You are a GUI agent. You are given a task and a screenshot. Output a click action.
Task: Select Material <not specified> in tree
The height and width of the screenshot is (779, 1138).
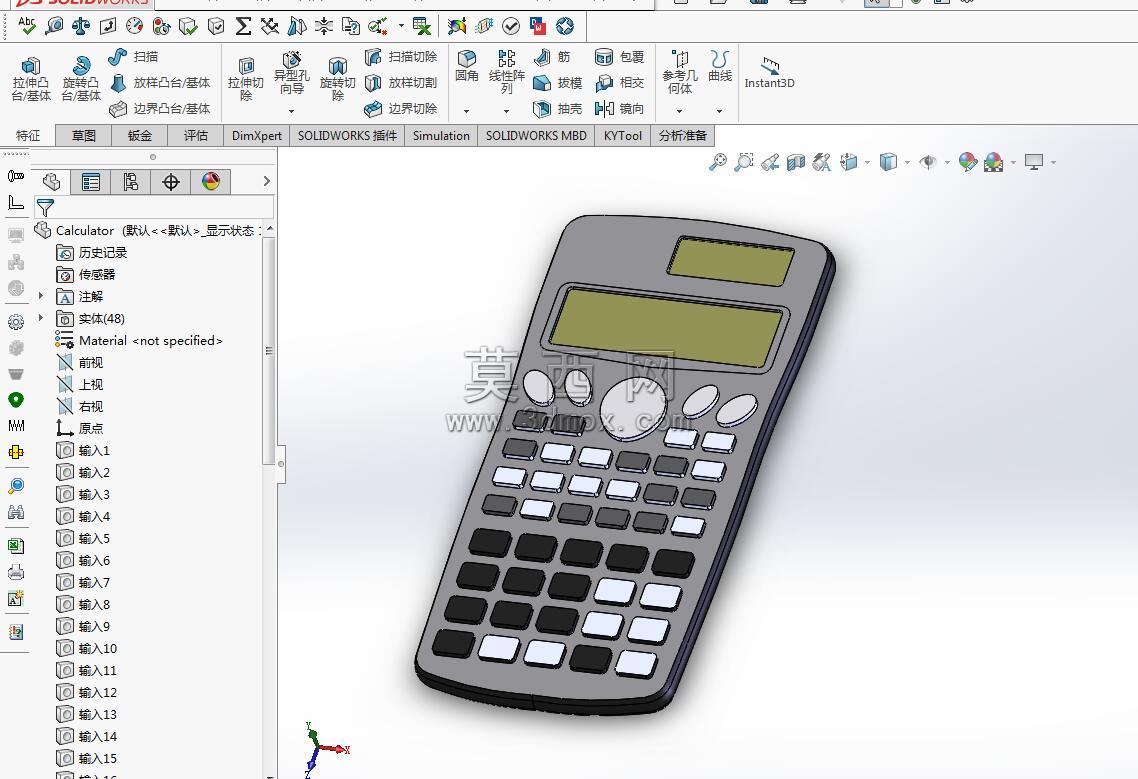pos(139,340)
